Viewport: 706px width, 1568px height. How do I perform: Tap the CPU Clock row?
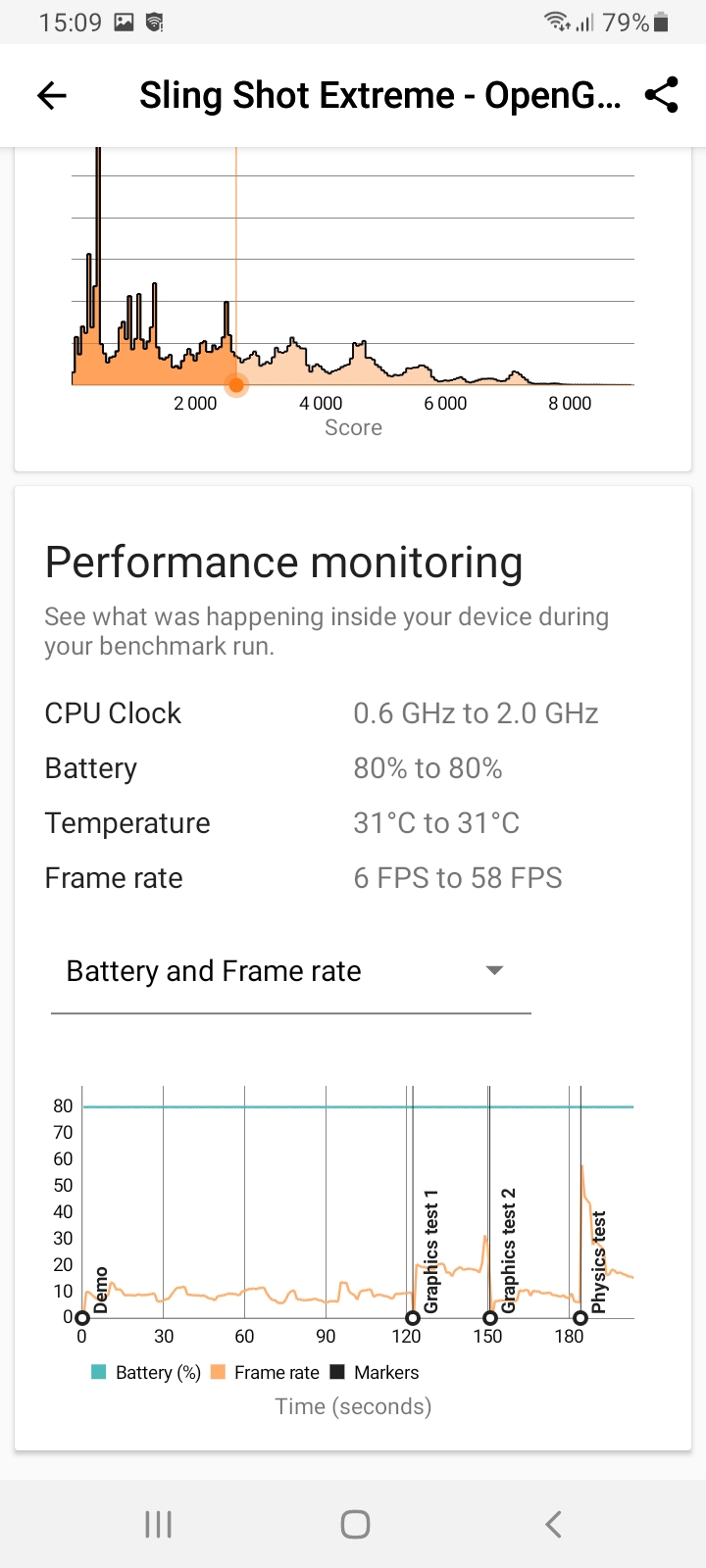pos(113,713)
